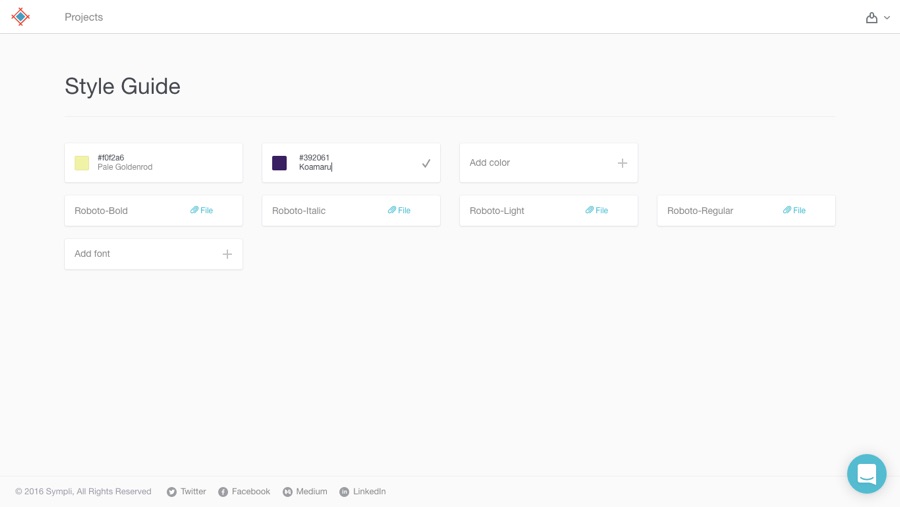Open the Facebook footer link

tap(244, 491)
